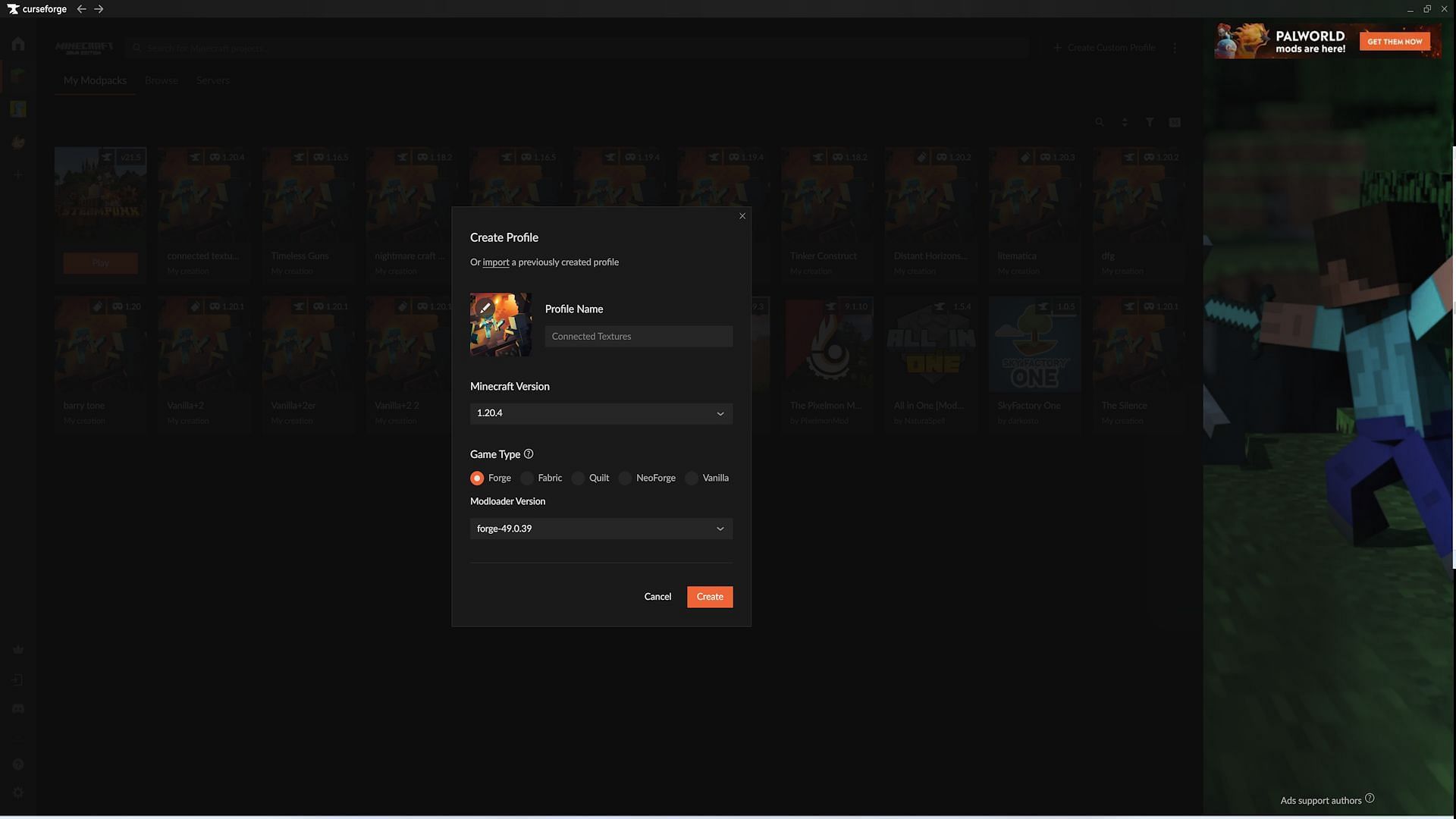Switch to Browse tab
Image resolution: width=1456 pixels, height=819 pixels.
point(160,80)
